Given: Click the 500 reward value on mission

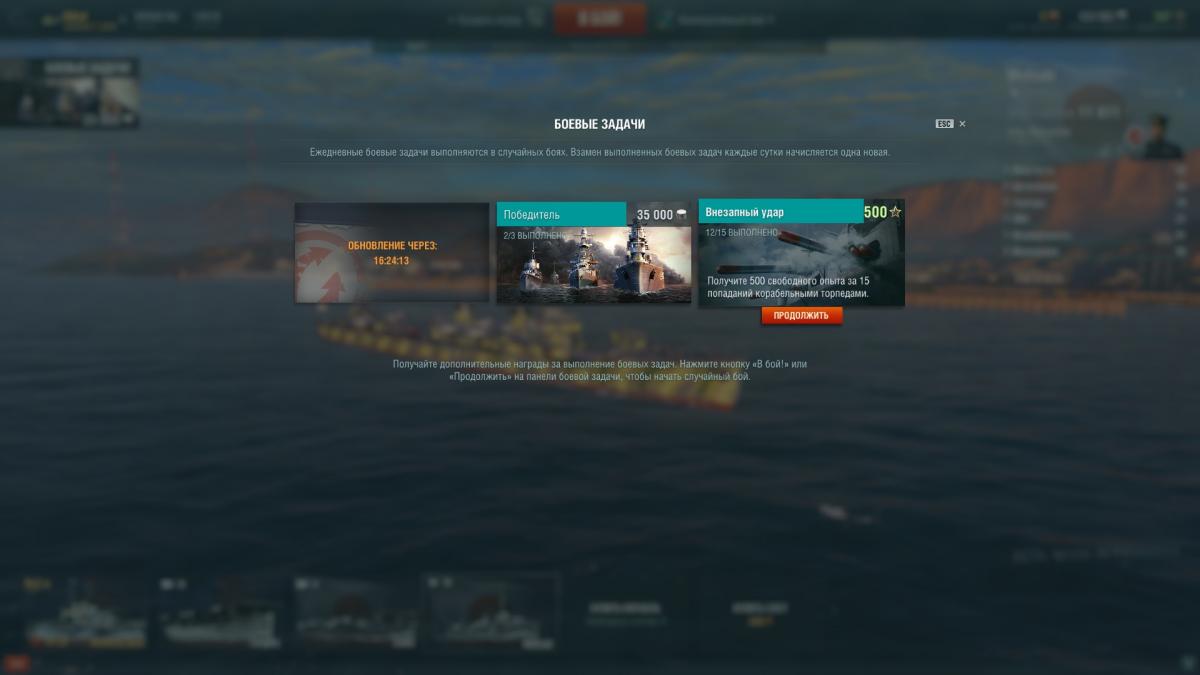Looking at the screenshot, I should (x=875, y=212).
